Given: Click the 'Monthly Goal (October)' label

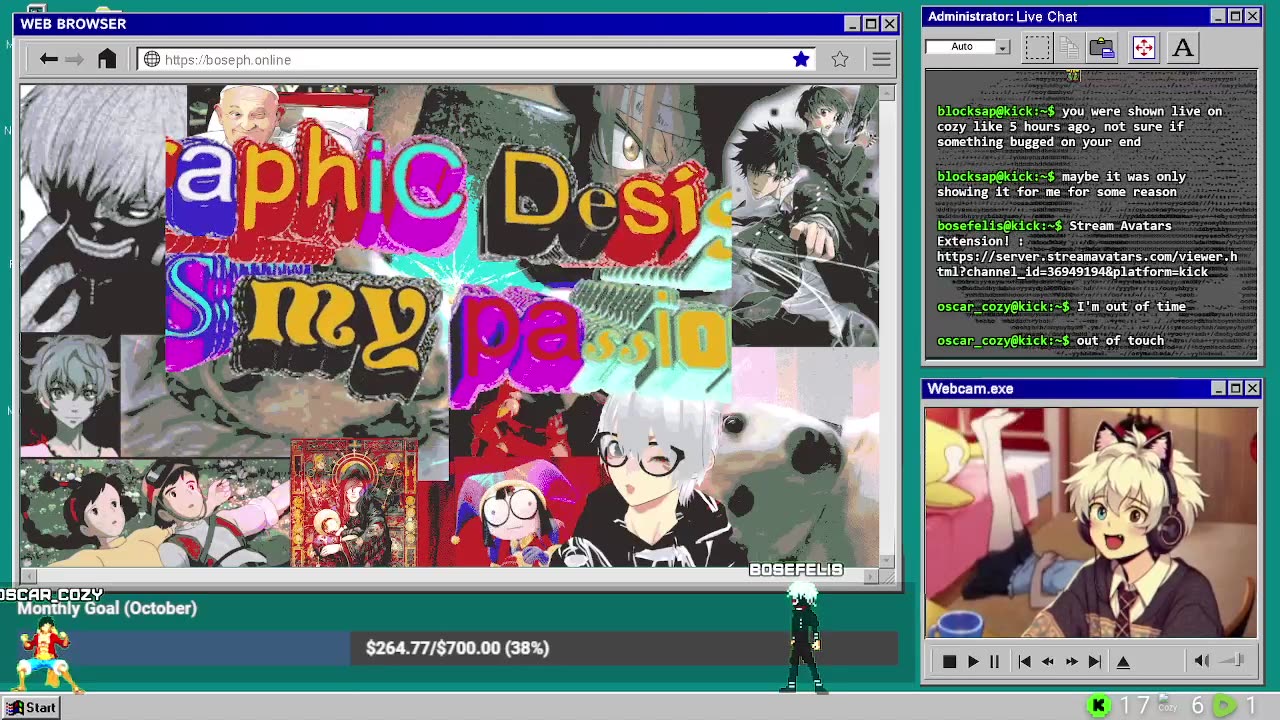Looking at the screenshot, I should (x=107, y=608).
